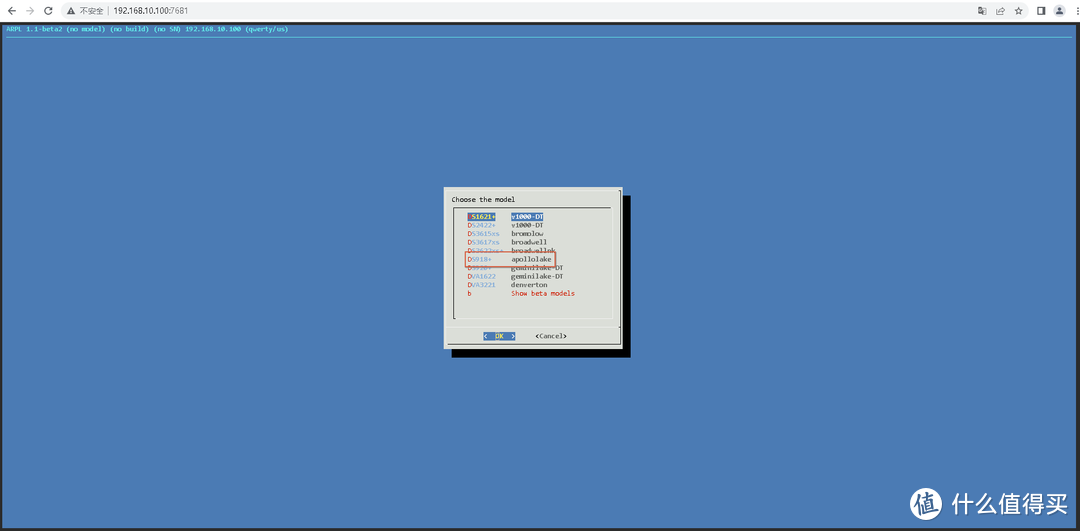Open the profile avatar icon
The width and height of the screenshot is (1080, 531).
tap(1059, 11)
